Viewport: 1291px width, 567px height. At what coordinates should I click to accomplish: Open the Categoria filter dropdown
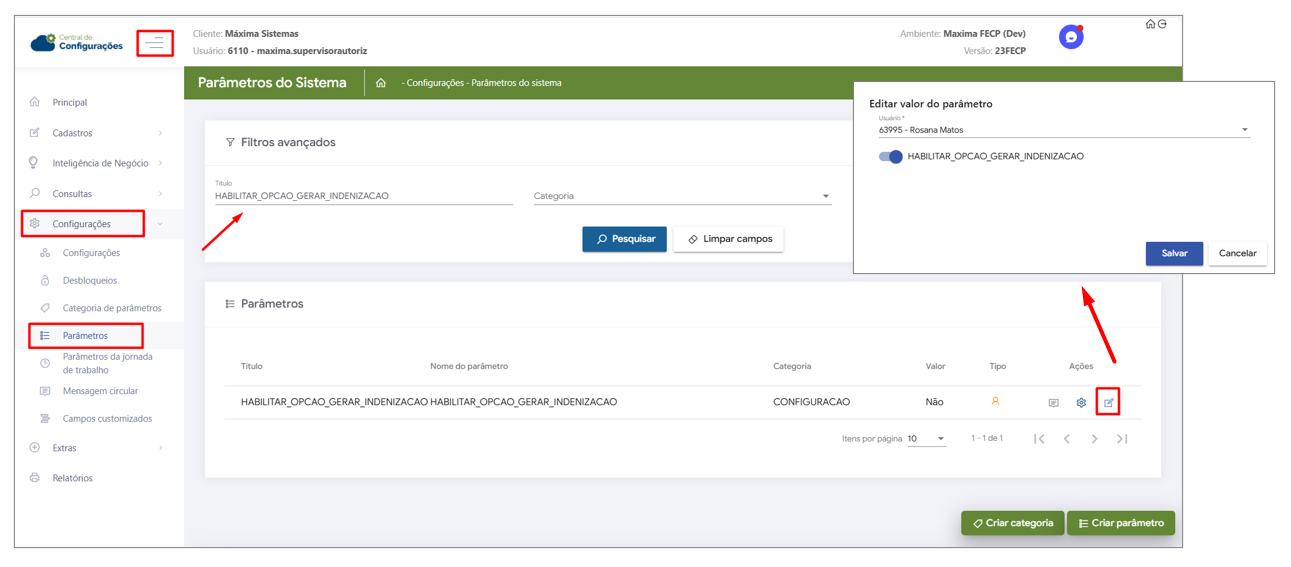click(x=682, y=196)
